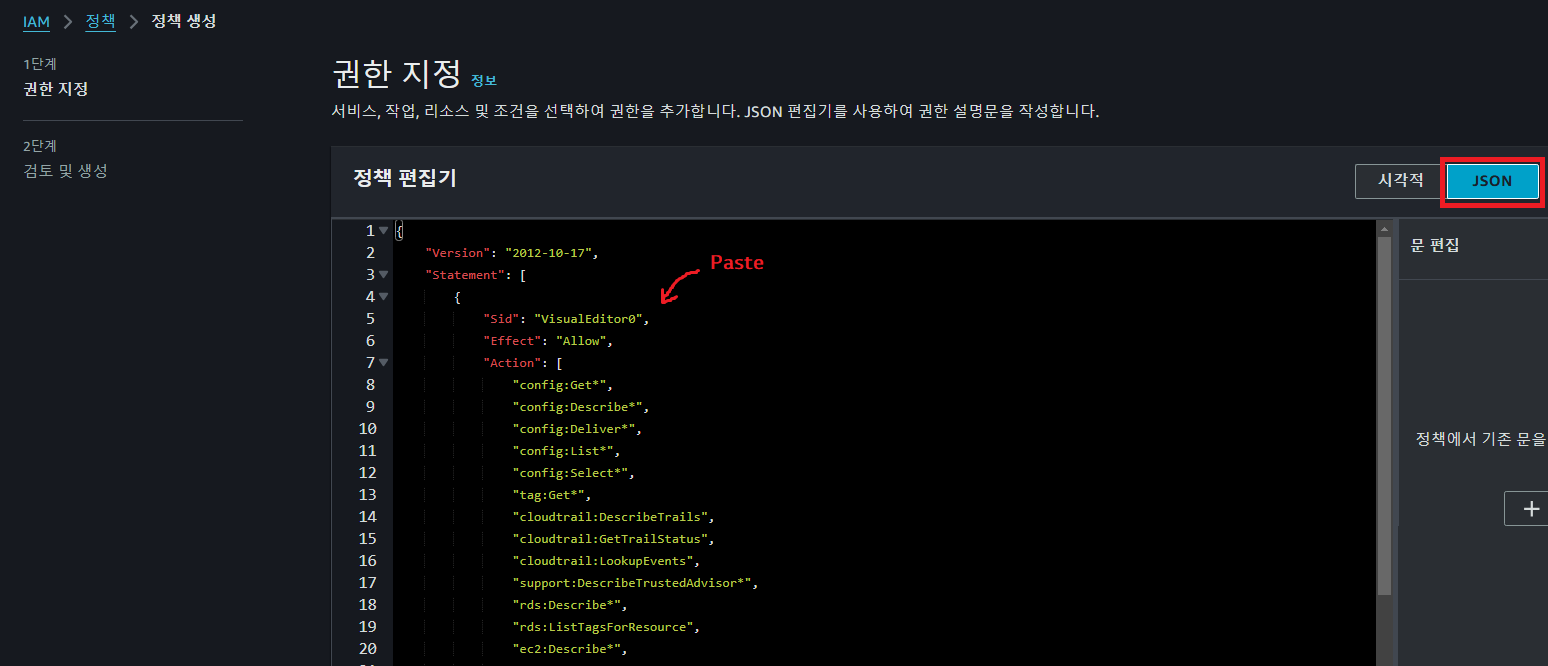Click the 문 편집 panel header

click(1434, 244)
